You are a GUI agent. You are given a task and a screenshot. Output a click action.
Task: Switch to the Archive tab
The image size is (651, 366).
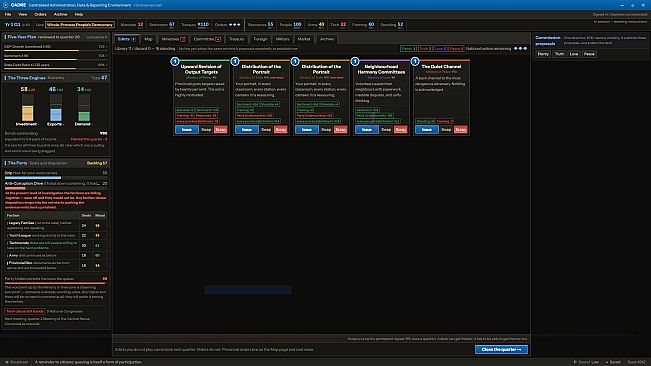click(x=327, y=39)
